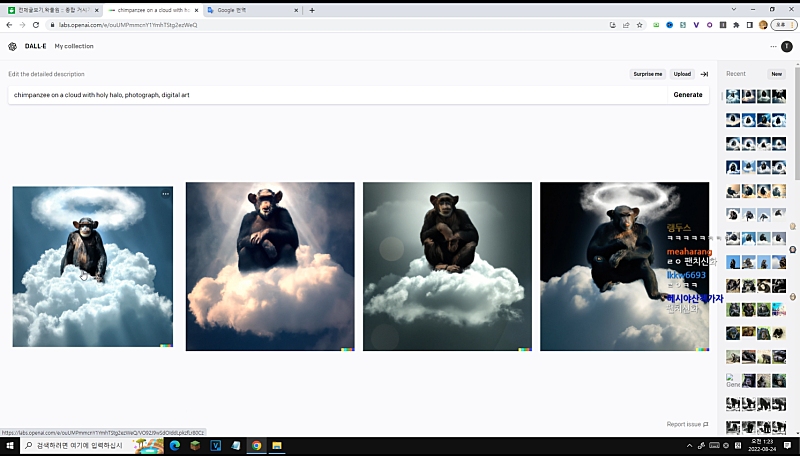Open Microsoft Edge from the taskbar
This screenshot has width=800, height=456.
(x=174, y=445)
